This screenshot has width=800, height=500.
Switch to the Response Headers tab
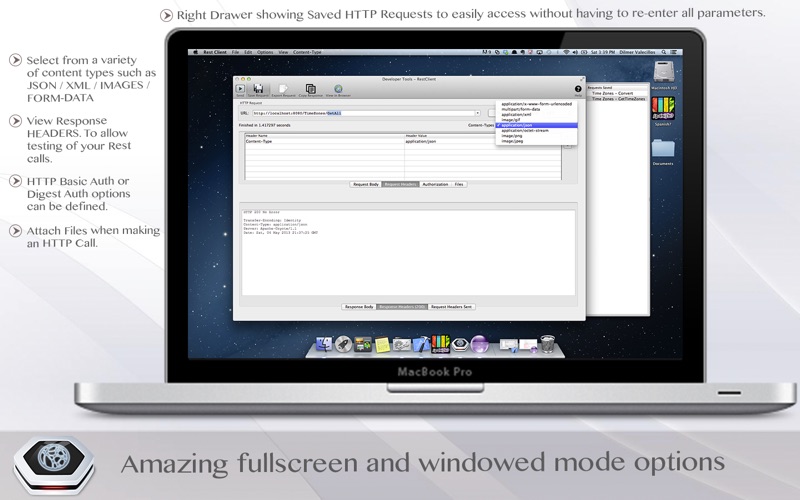[402, 307]
